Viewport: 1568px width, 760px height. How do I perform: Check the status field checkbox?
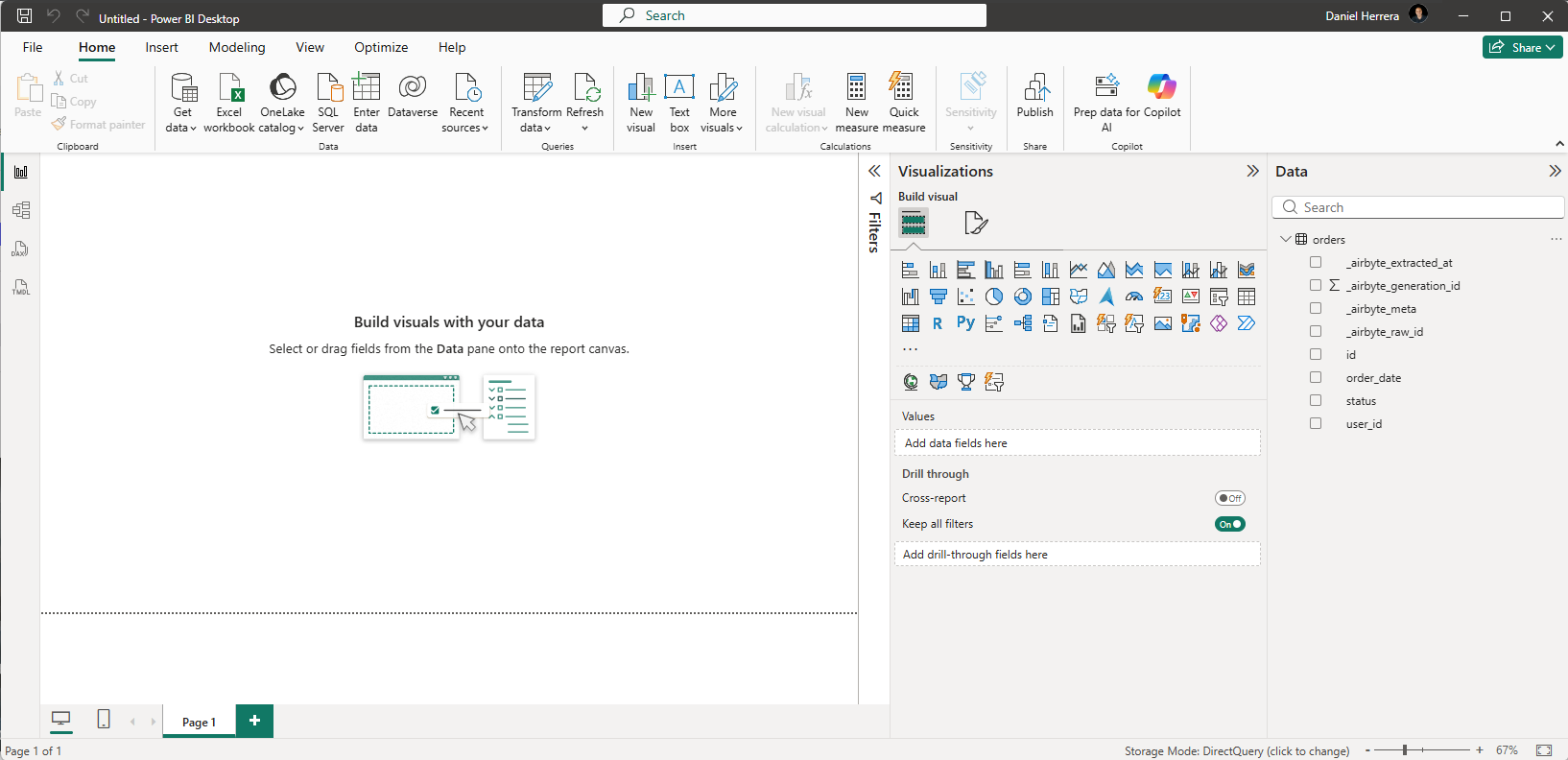pyautogui.click(x=1316, y=400)
